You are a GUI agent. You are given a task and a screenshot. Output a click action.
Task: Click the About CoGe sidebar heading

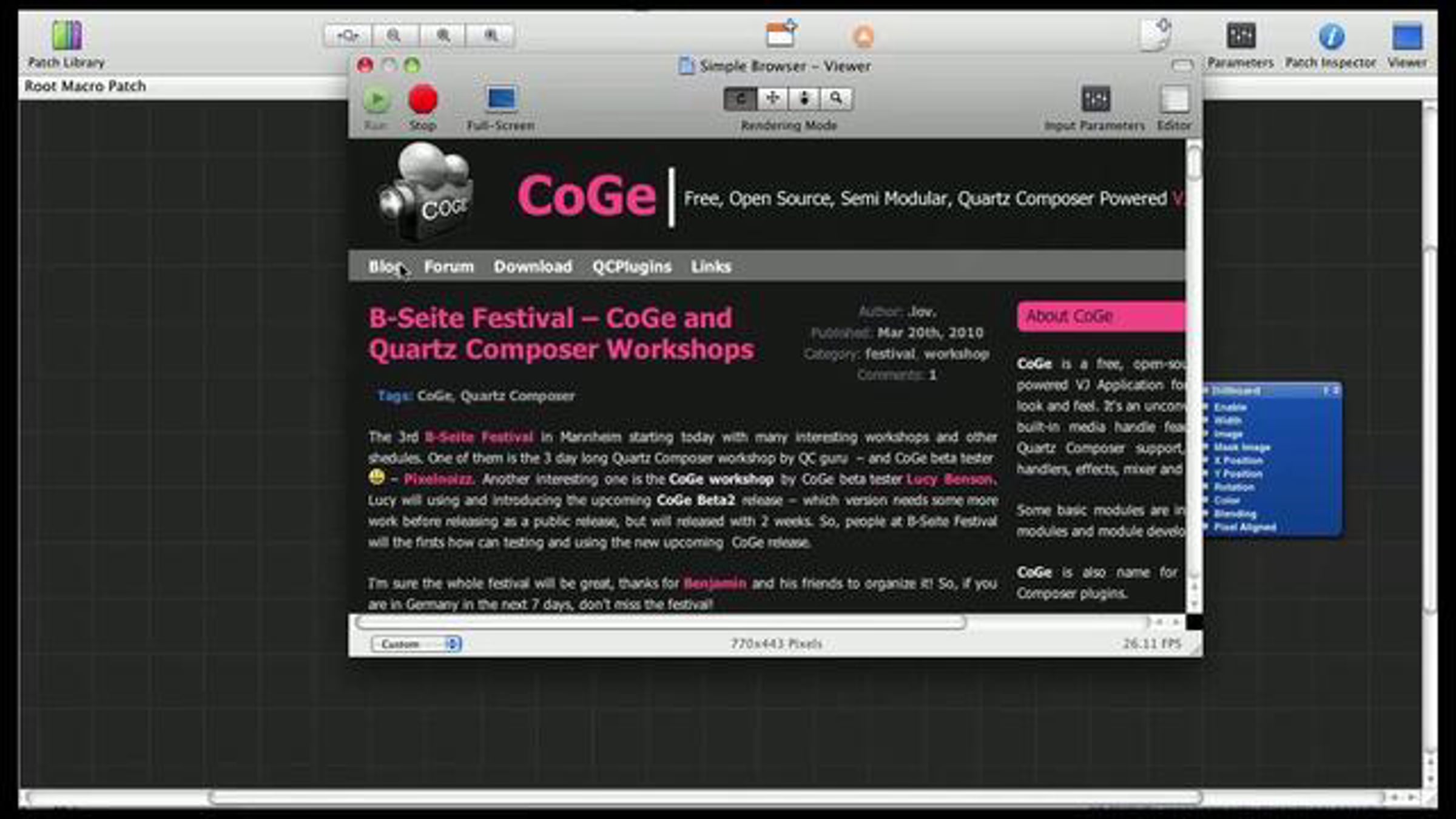[x=1100, y=316]
